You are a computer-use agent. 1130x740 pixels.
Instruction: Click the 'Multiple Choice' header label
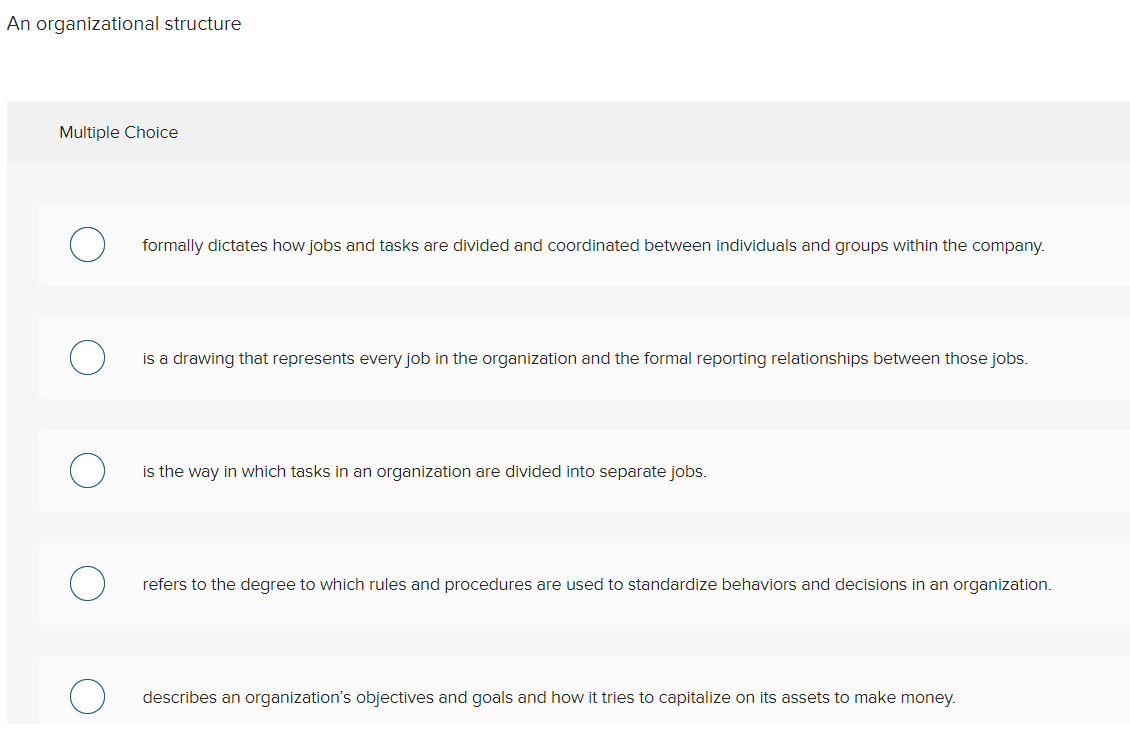point(118,132)
